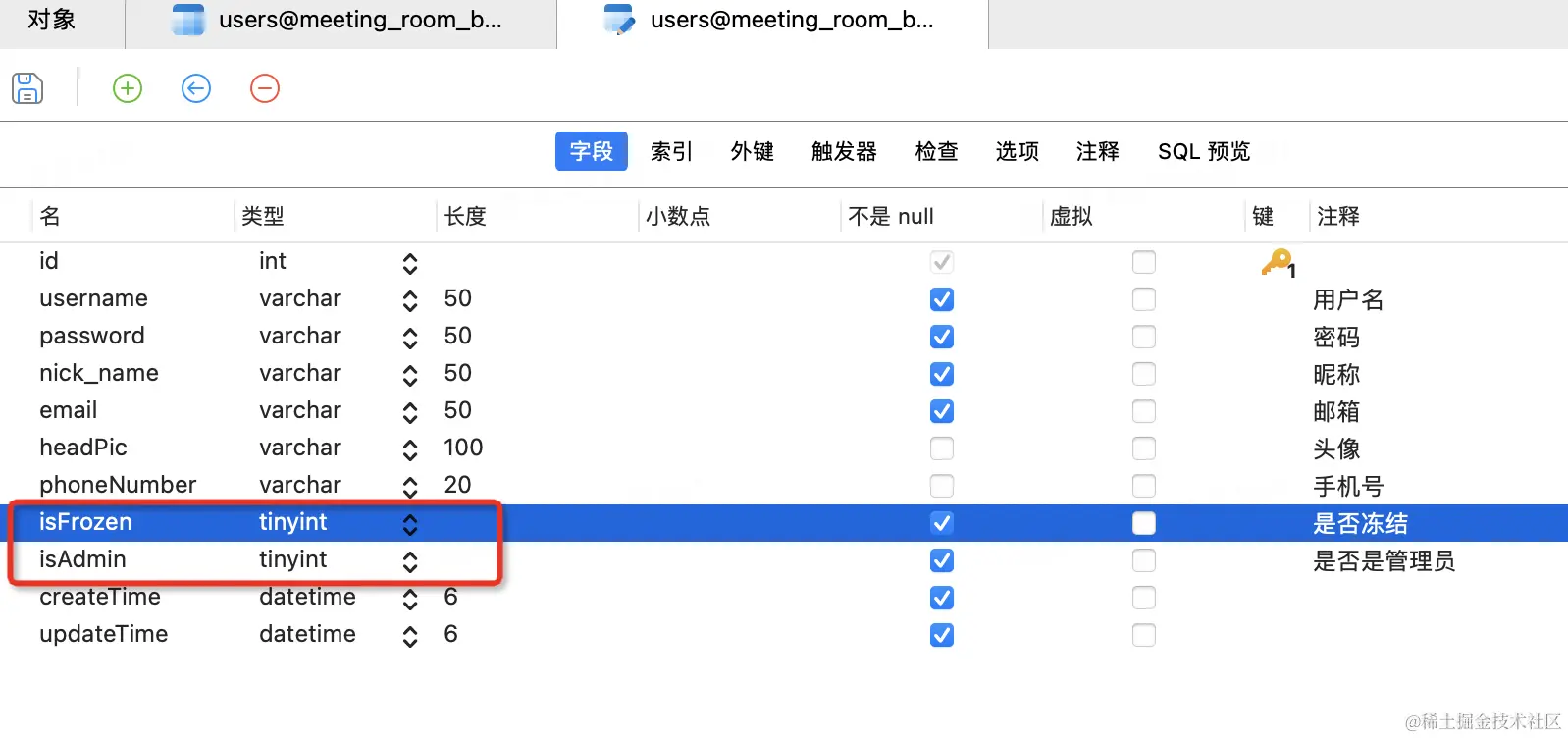Open the 检查 tab

coord(937,151)
